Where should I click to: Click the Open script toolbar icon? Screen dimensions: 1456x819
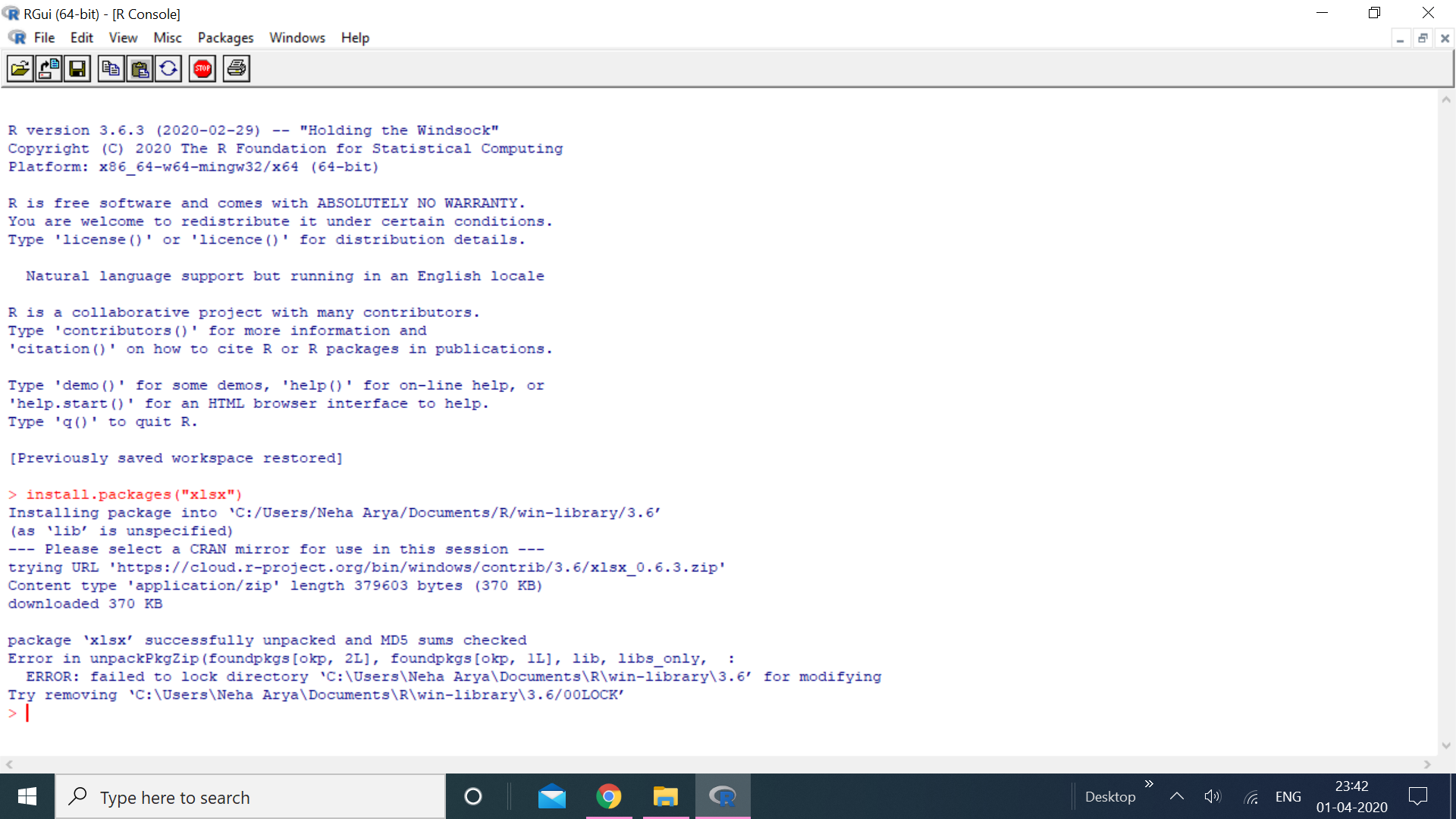(x=20, y=69)
